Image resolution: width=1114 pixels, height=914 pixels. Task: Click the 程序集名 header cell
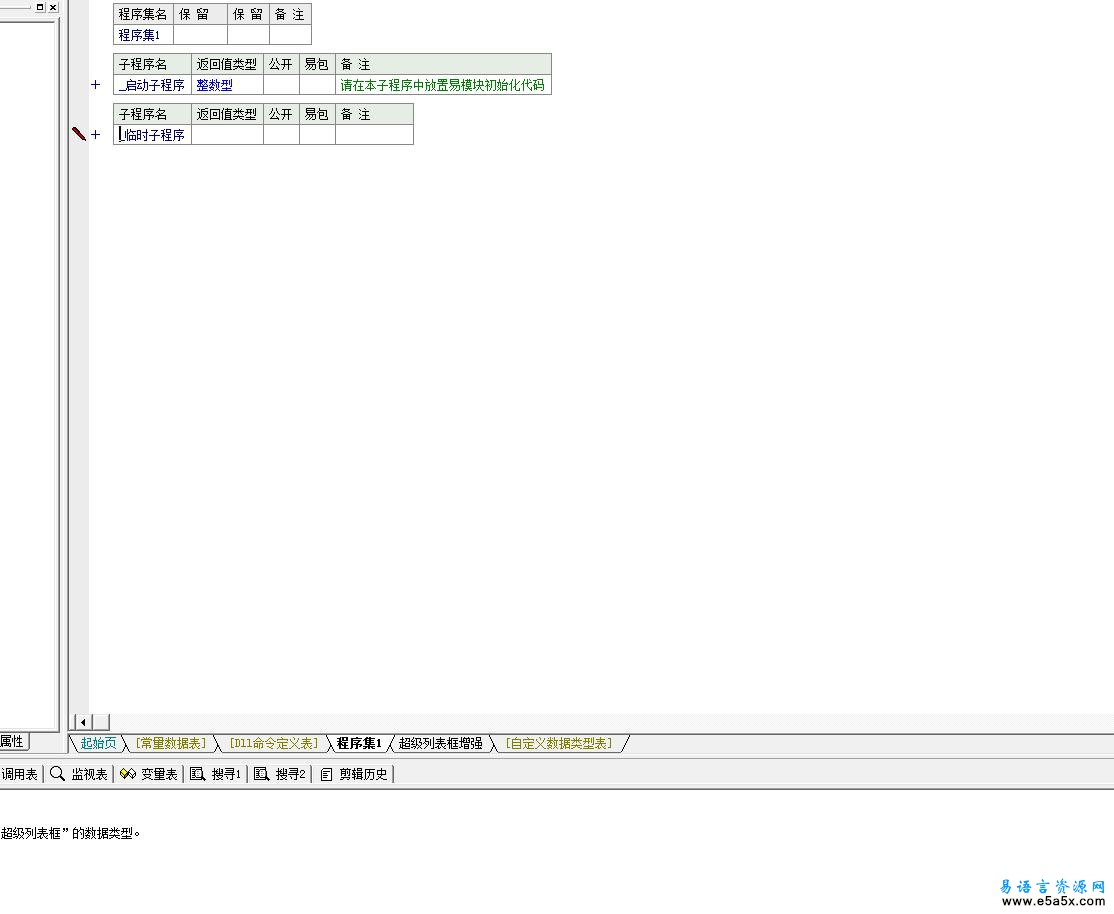(x=143, y=14)
